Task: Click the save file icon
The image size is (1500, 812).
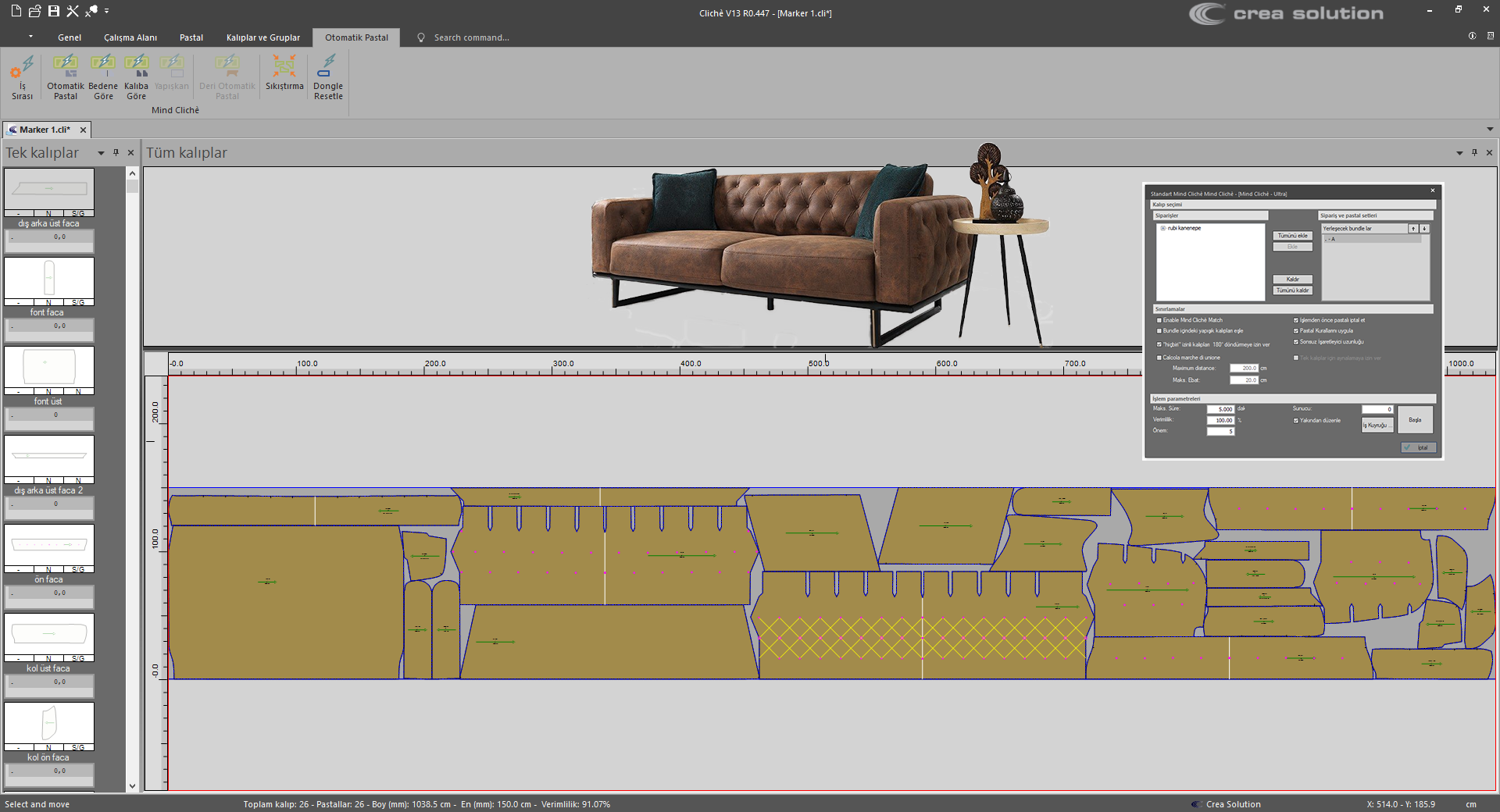Action: point(54,11)
